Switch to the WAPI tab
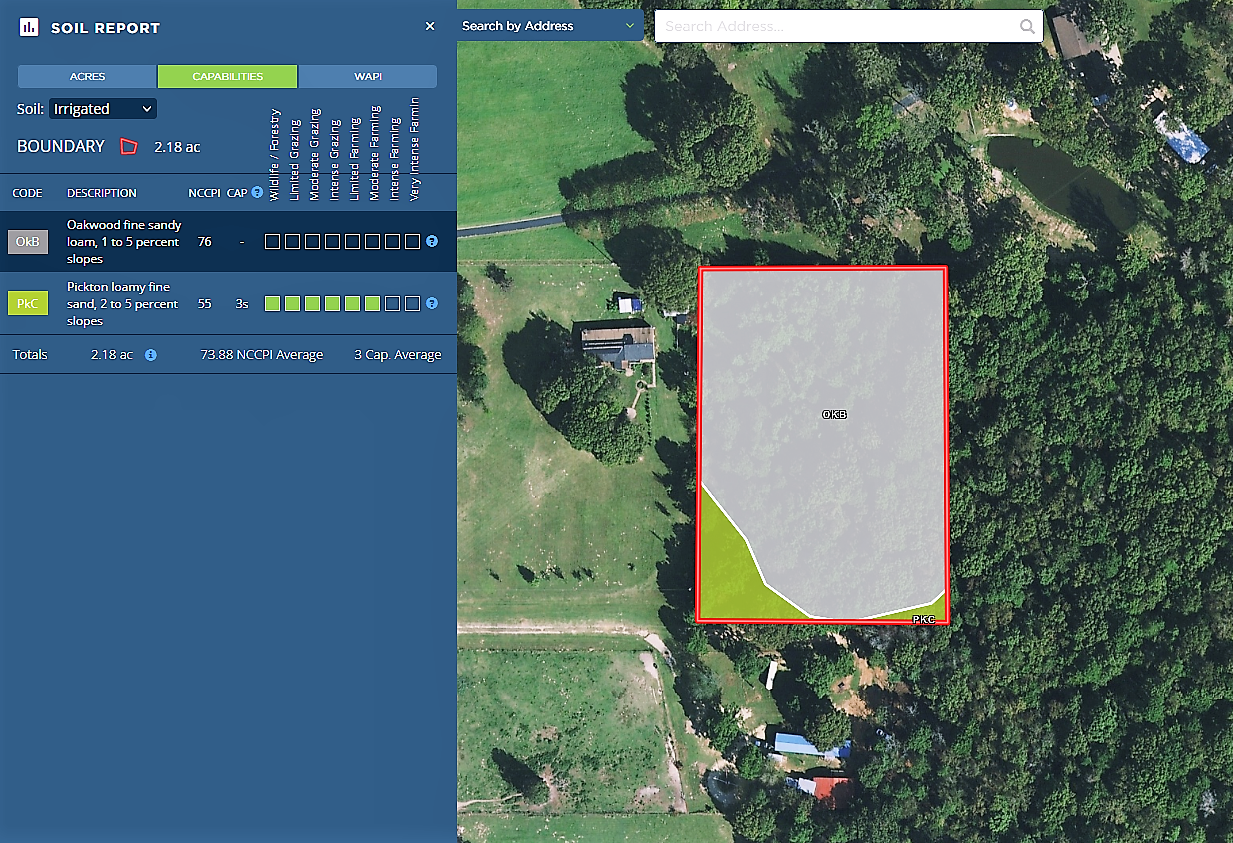The height and width of the screenshot is (843, 1233). pos(367,77)
